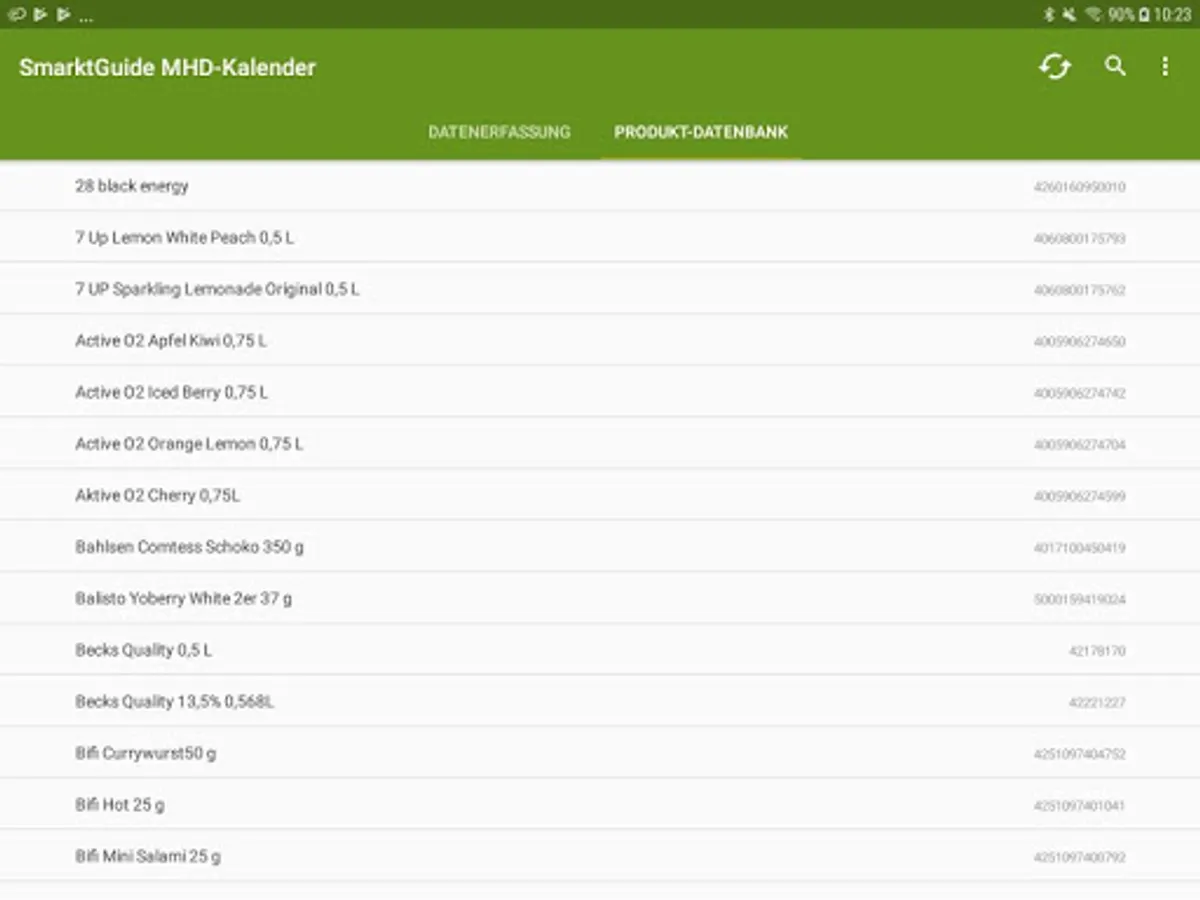Open the three-dot overflow menu
Viewport: 1200px width, 900px height.
pos(1165,67)
